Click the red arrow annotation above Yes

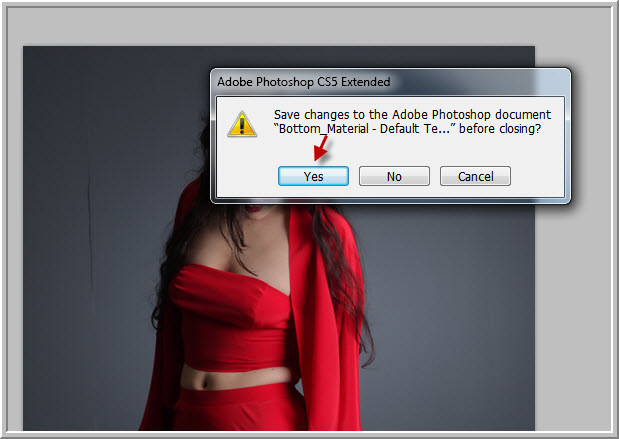[321, 148]
